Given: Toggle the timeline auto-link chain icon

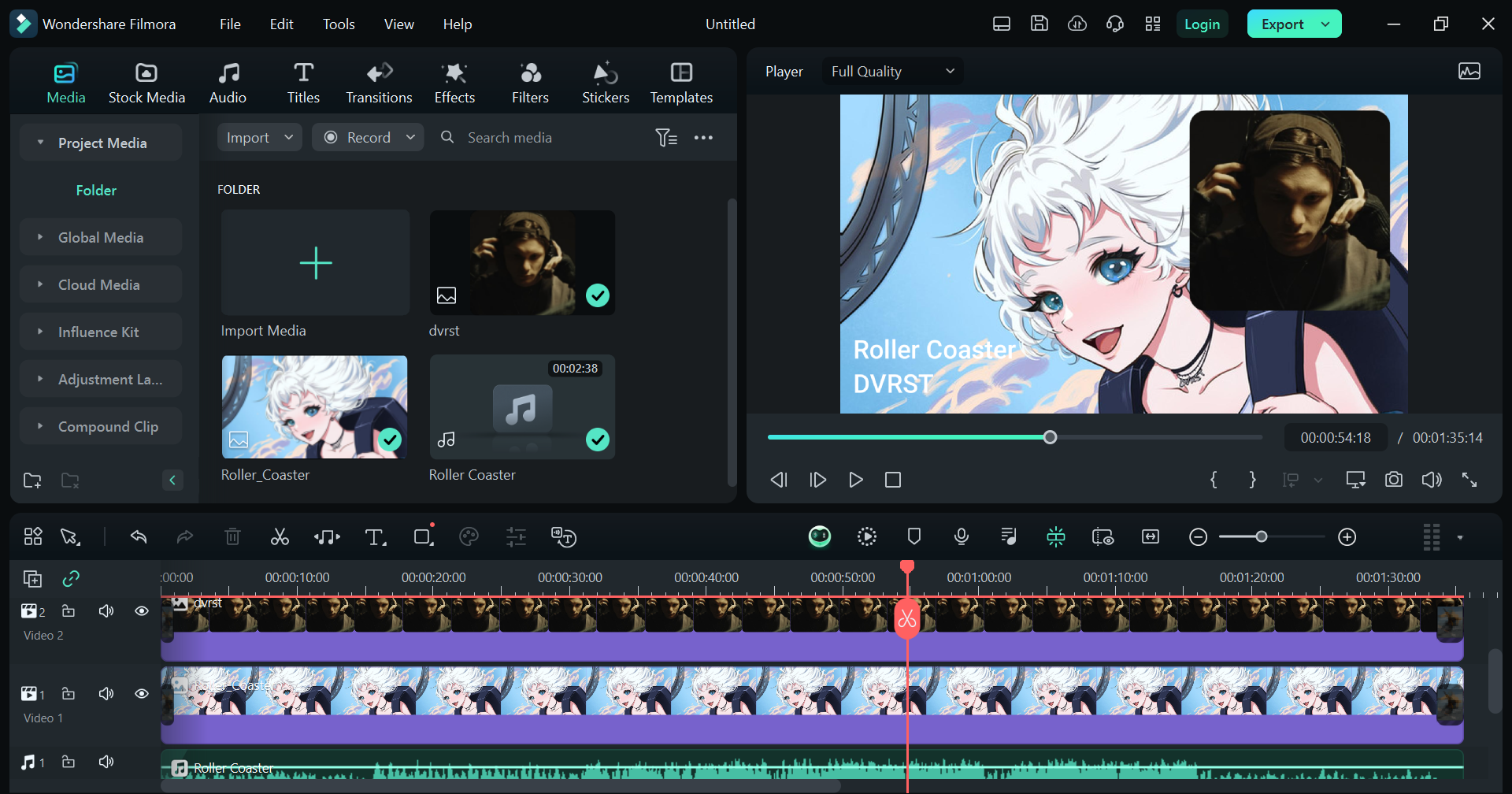Looking at the screenshot, I should (71, 579).
